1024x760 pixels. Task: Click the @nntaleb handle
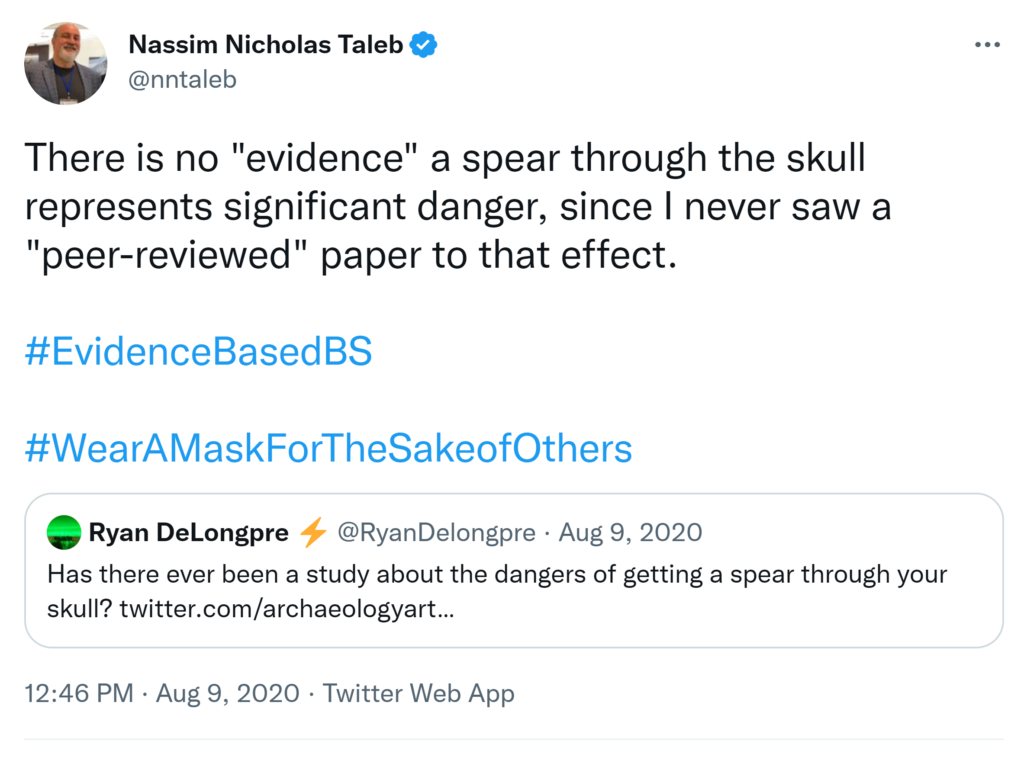click(x=182, y=79)
